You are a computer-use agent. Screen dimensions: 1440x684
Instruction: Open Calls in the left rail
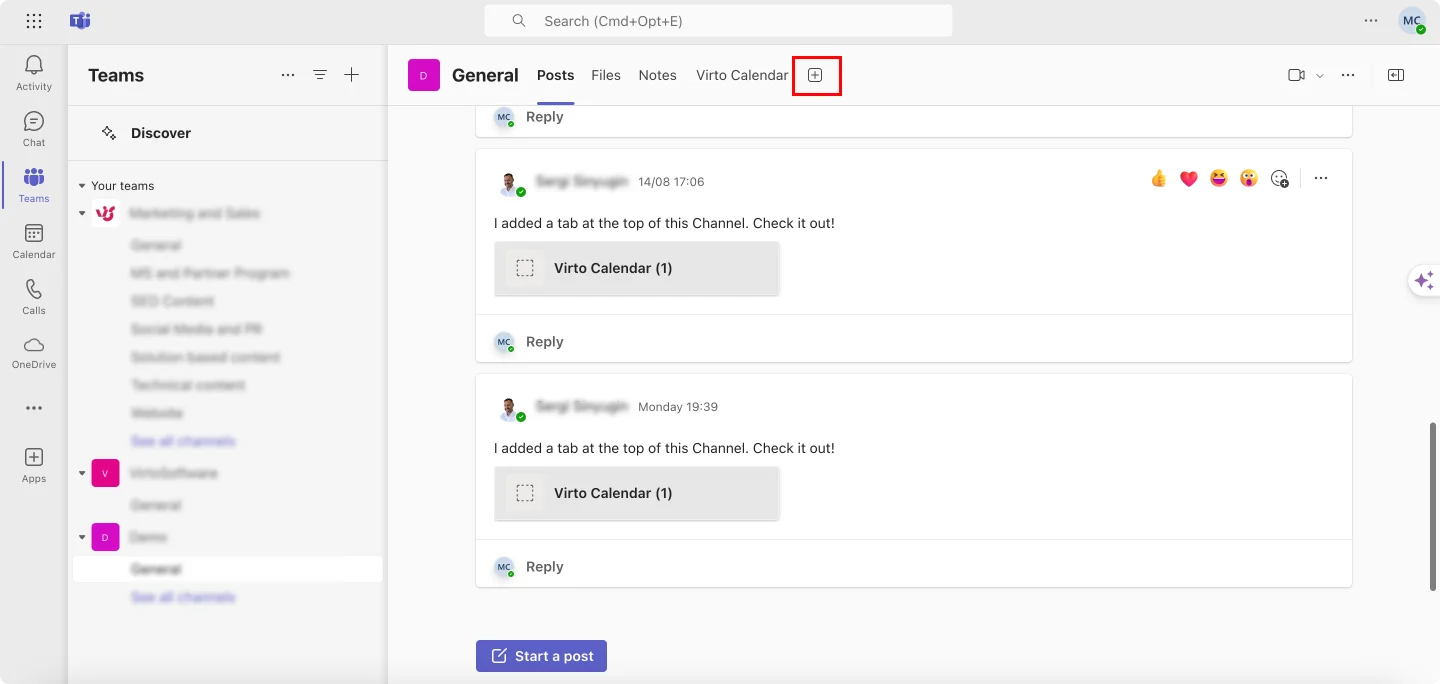coord(34,297)
